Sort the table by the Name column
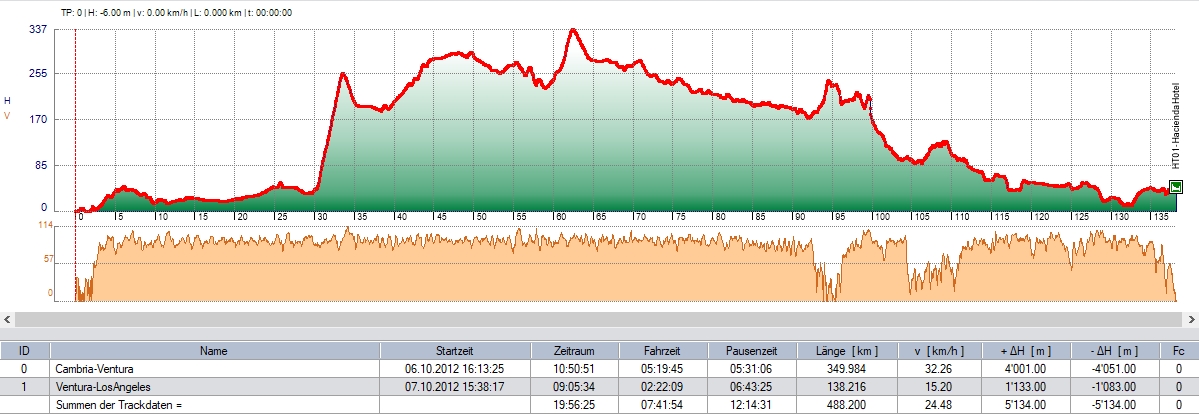1199x414 pixels. [213, 351]
